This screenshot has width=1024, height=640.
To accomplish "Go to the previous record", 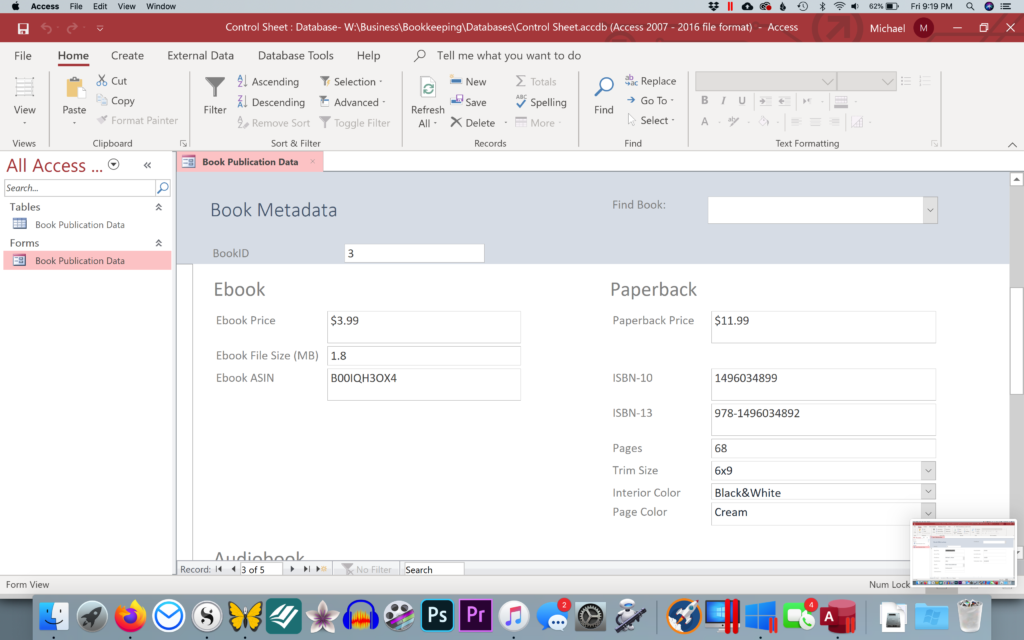I will tap(233, 569).
